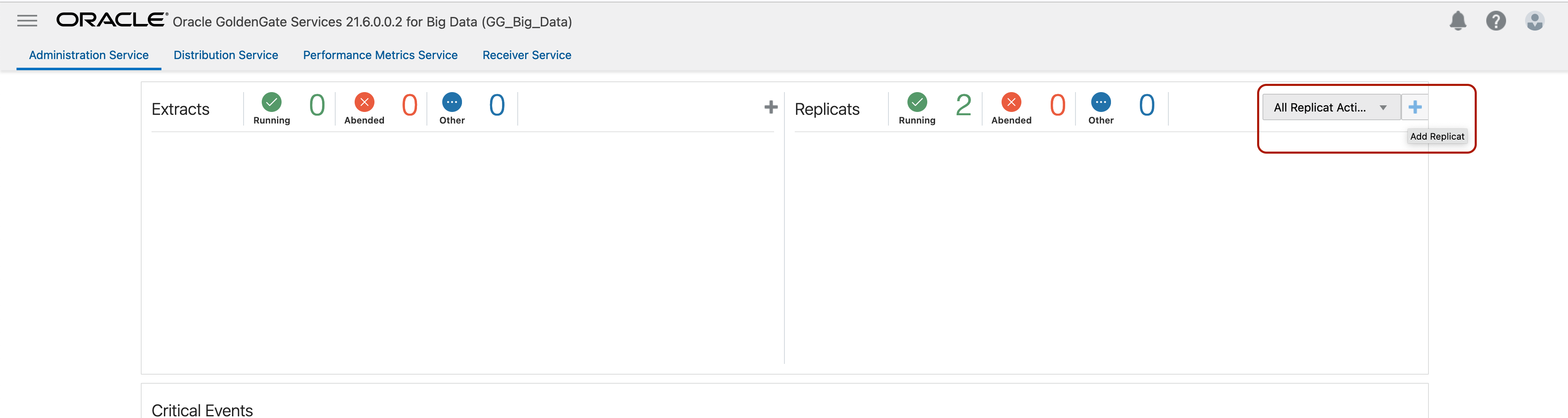Click the Critical Events section heading
This screenshot has width=1568, height=418.
tap(202, 410)
